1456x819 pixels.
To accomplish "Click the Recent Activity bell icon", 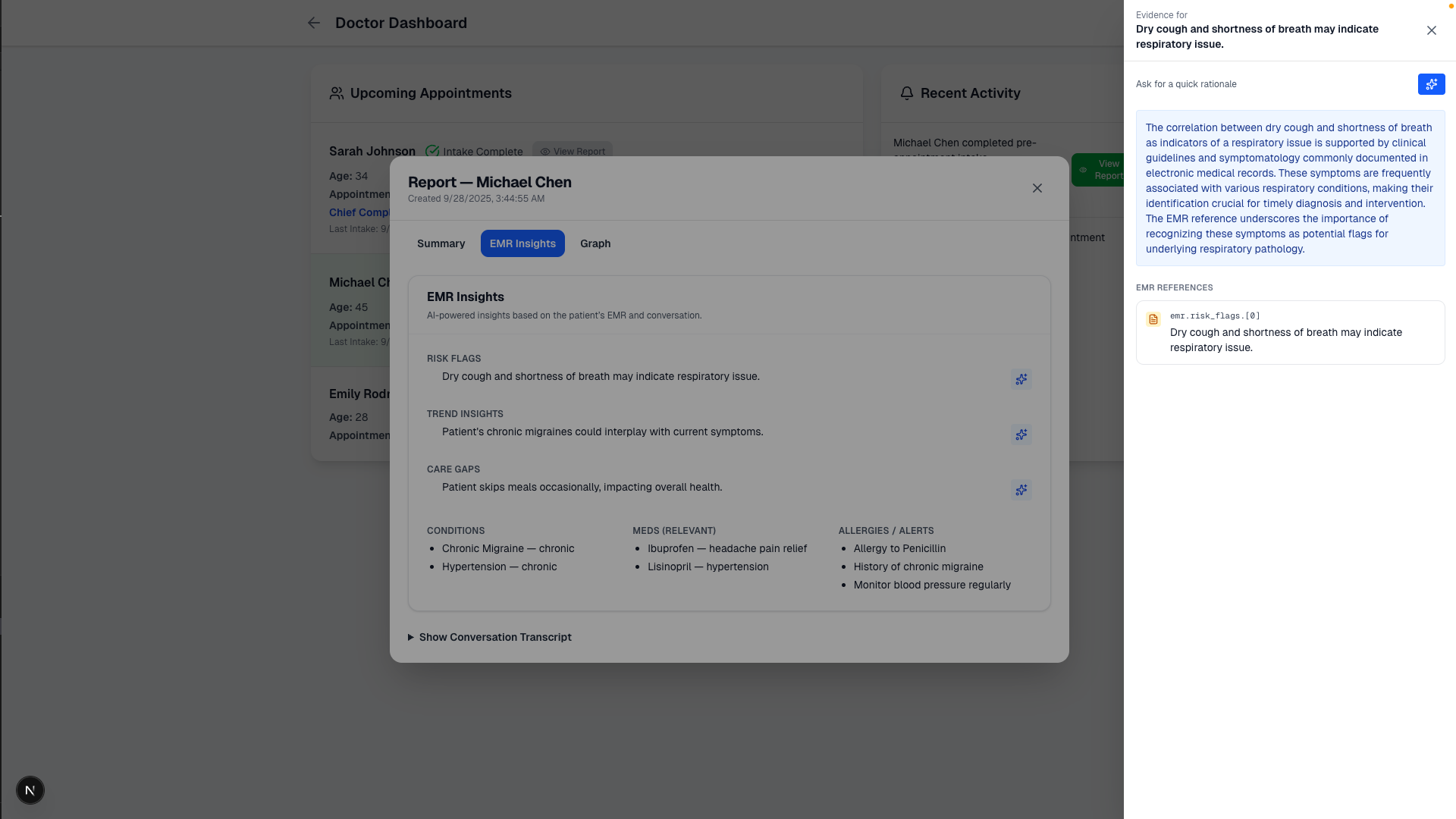I will [906, 93].
